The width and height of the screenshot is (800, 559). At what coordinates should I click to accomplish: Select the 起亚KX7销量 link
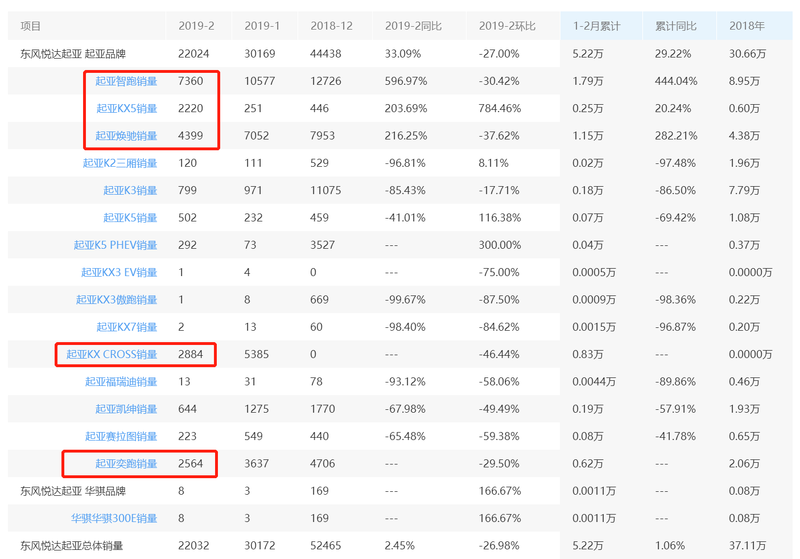click(126, 327)
